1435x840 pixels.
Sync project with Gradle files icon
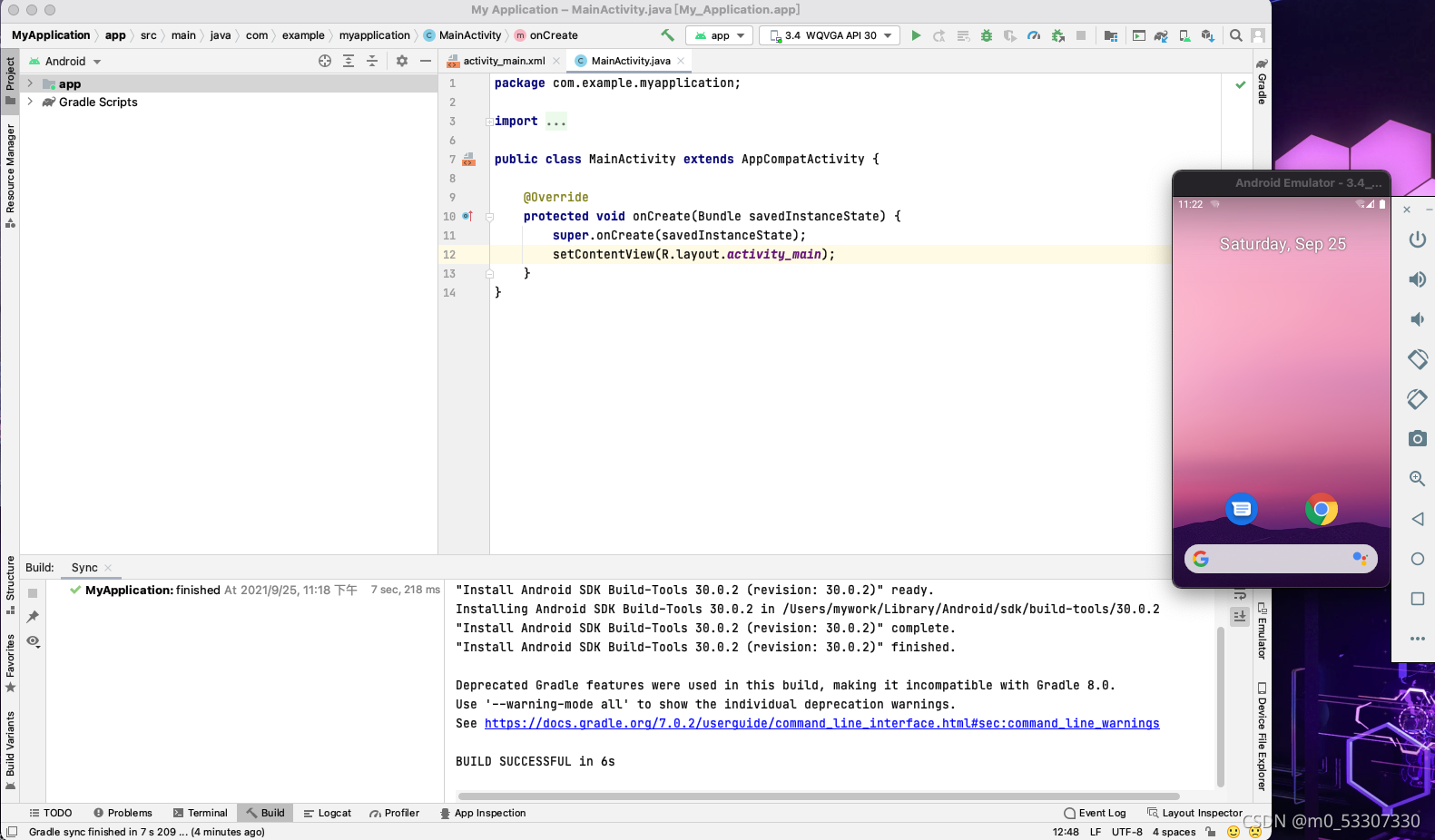pyautogui.click(x=1161, y=35)
